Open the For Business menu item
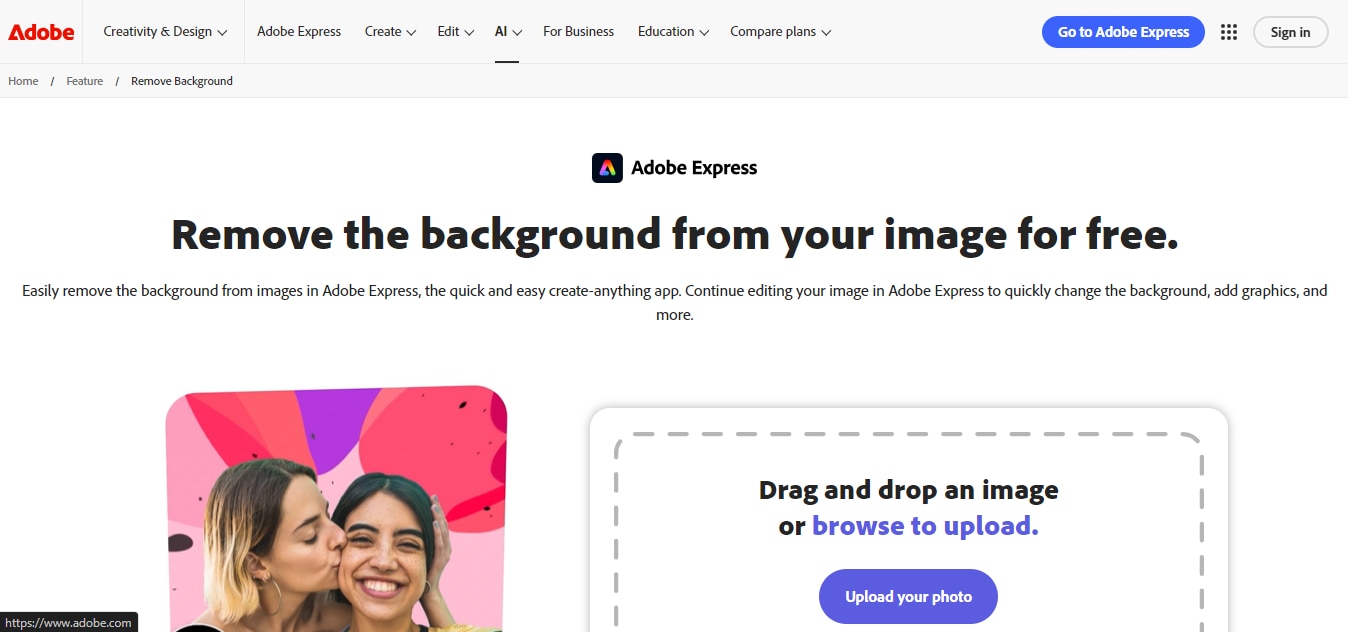The height and width of the screenshot is (632, 1348). tap(578, 31)
